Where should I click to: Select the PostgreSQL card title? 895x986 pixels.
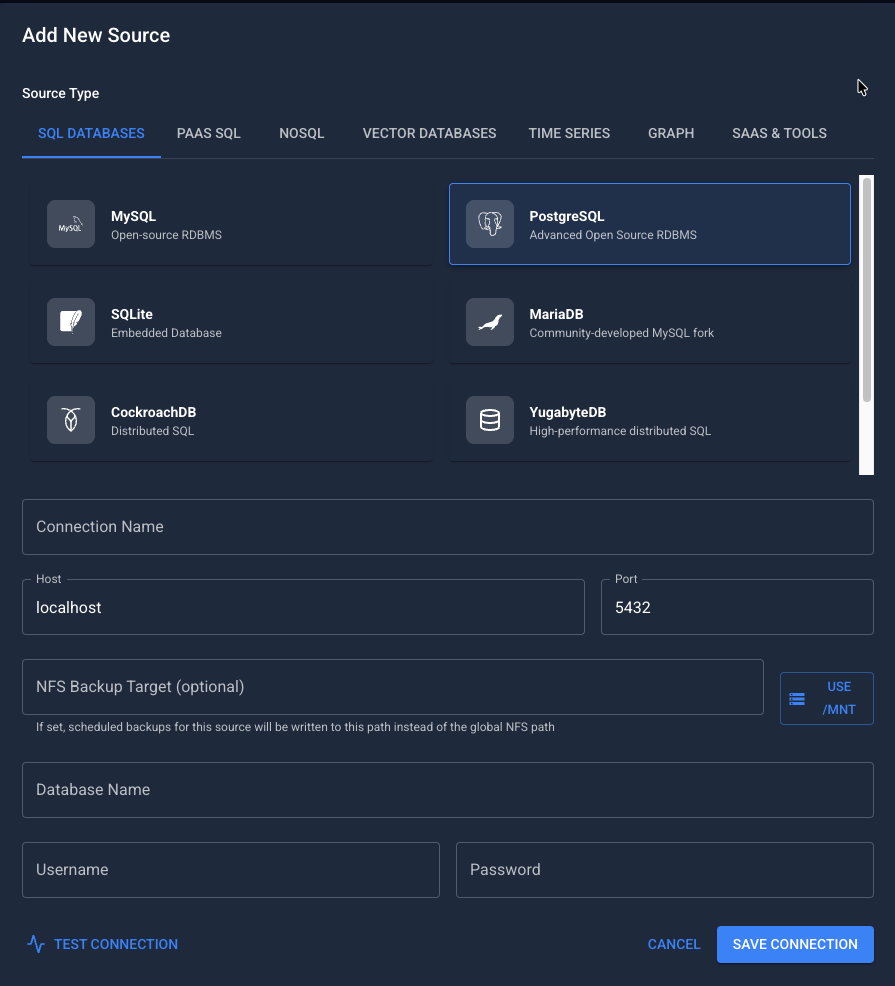567,216
